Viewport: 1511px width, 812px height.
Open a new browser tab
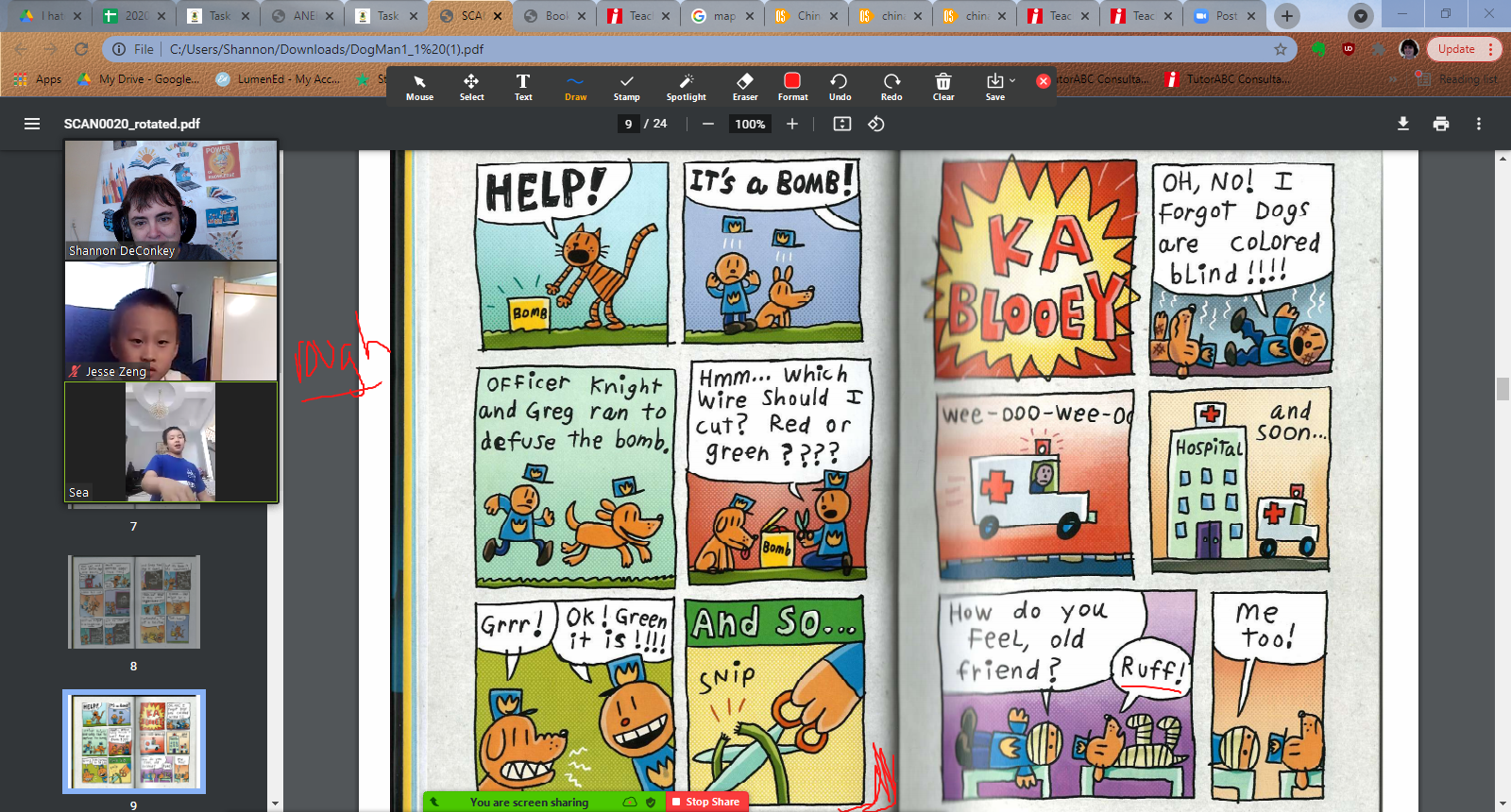tap(1286, 16)
